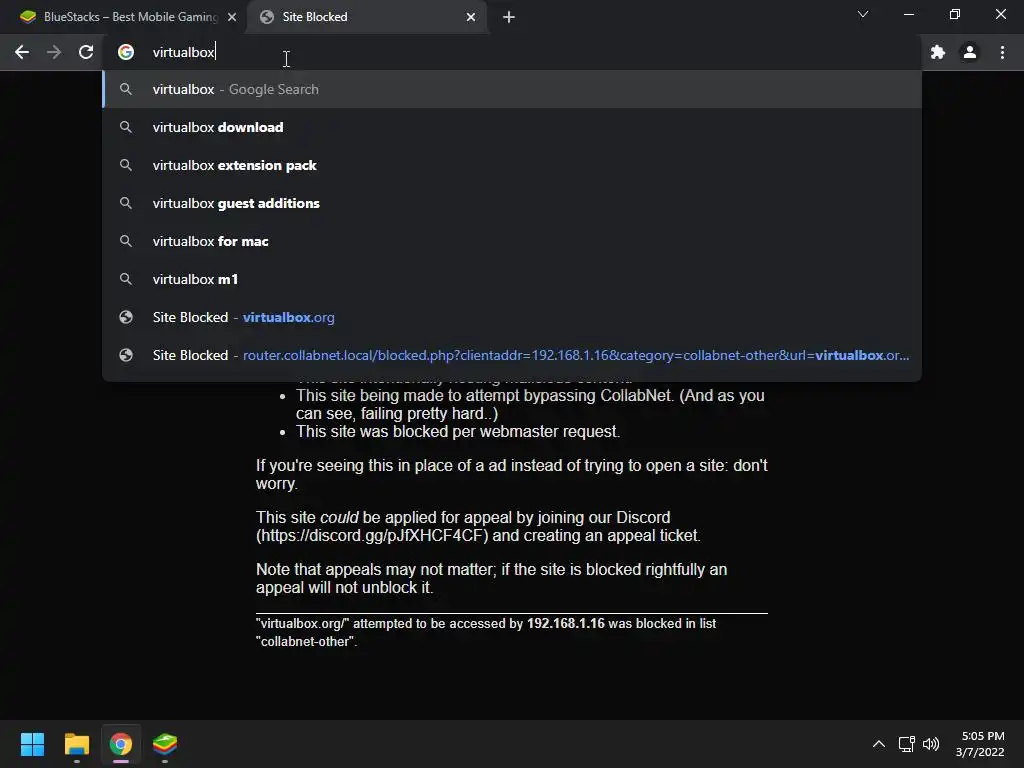Click the Discord invite URL text
This screenshot has width=1024, height=768.
[372, 536]
